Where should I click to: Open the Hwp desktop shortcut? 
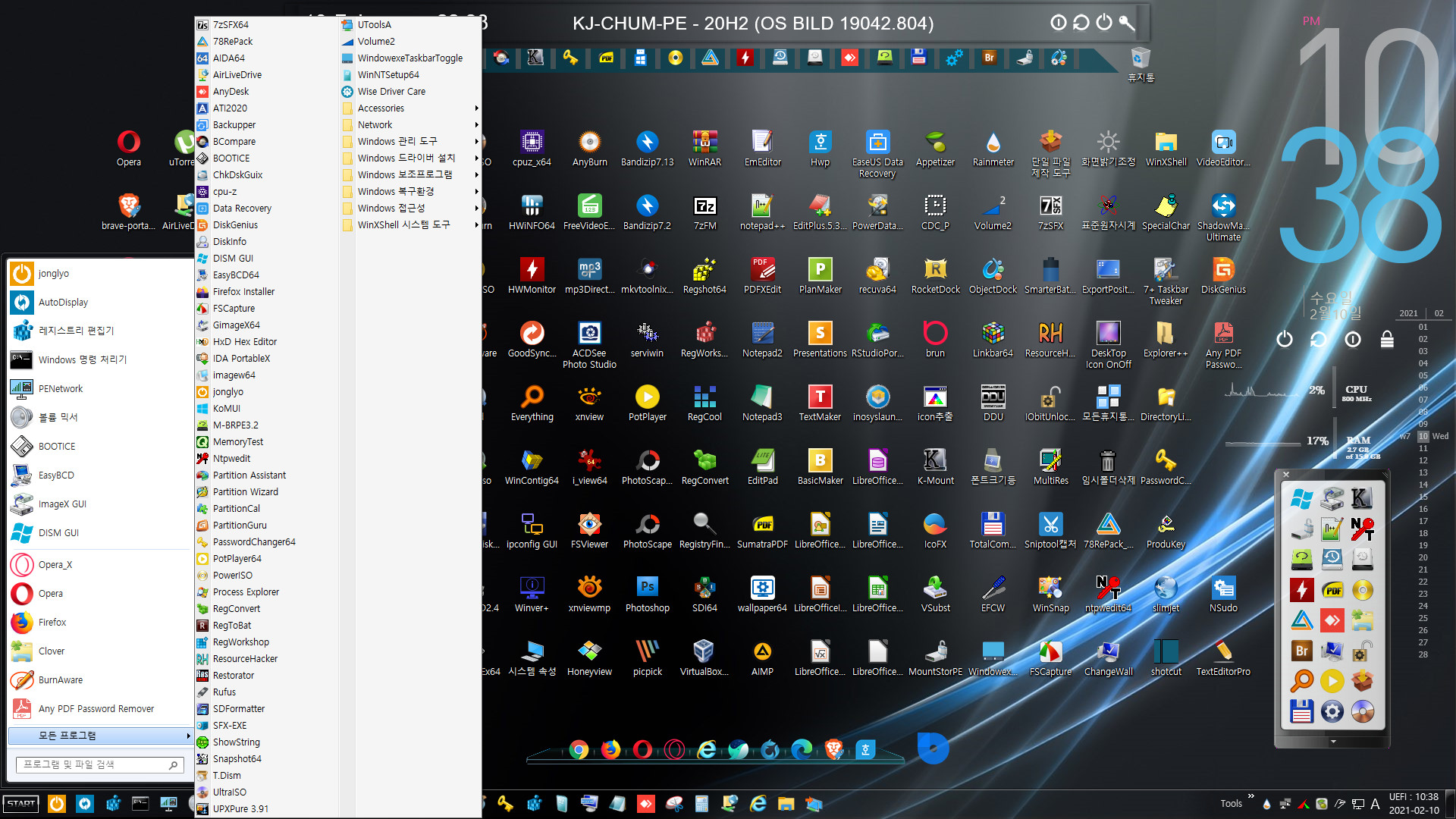tap(820, 148)
